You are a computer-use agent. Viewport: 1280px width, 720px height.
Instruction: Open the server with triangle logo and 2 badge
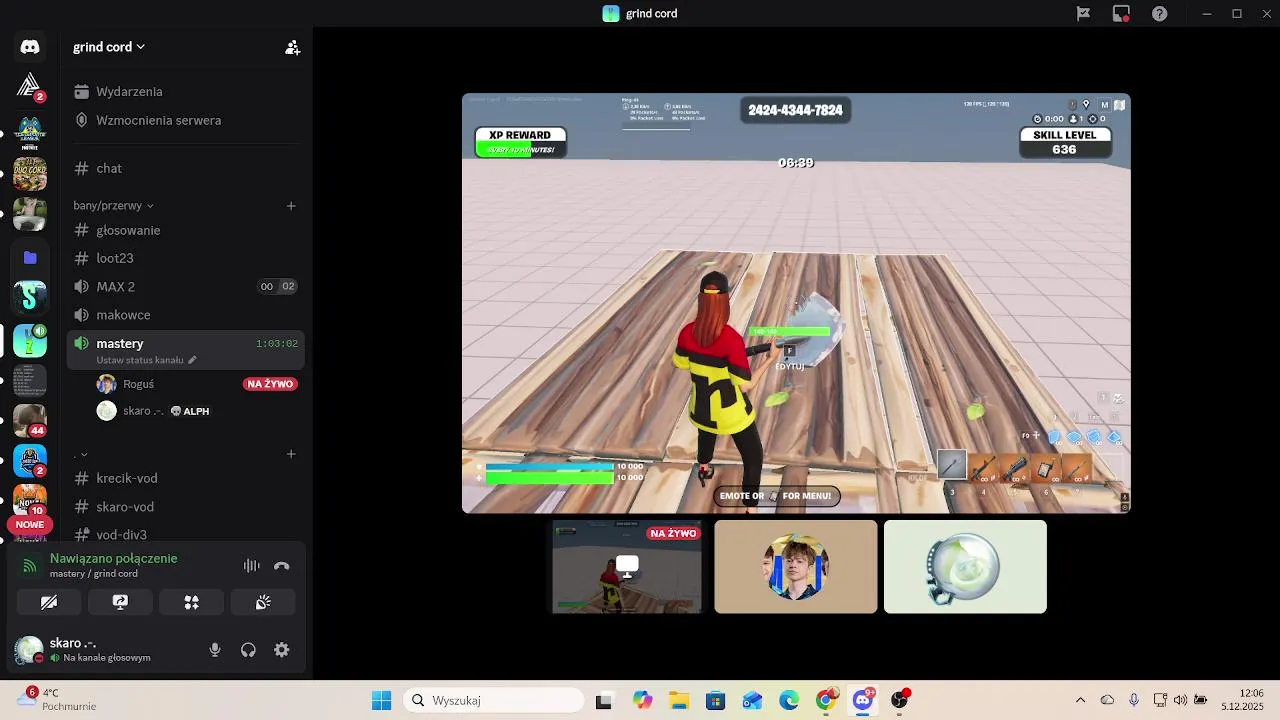click(30, 87)
